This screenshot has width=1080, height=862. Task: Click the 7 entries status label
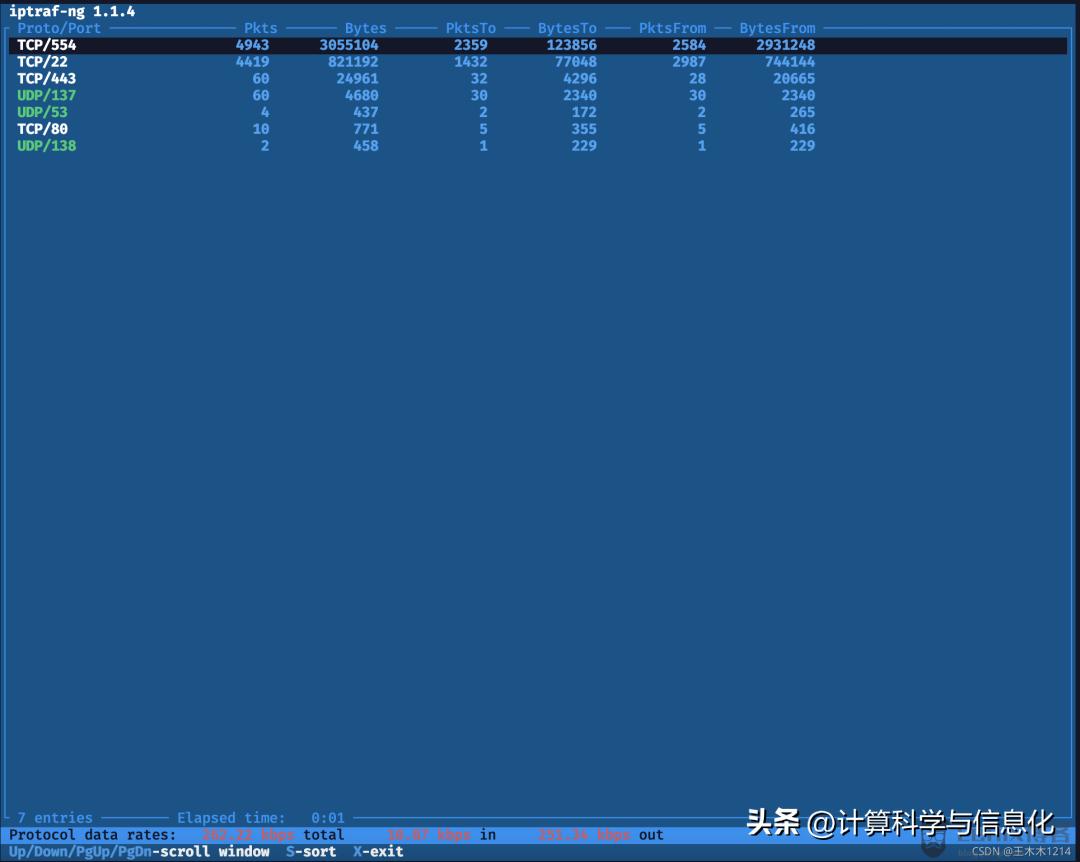(52, 817)
